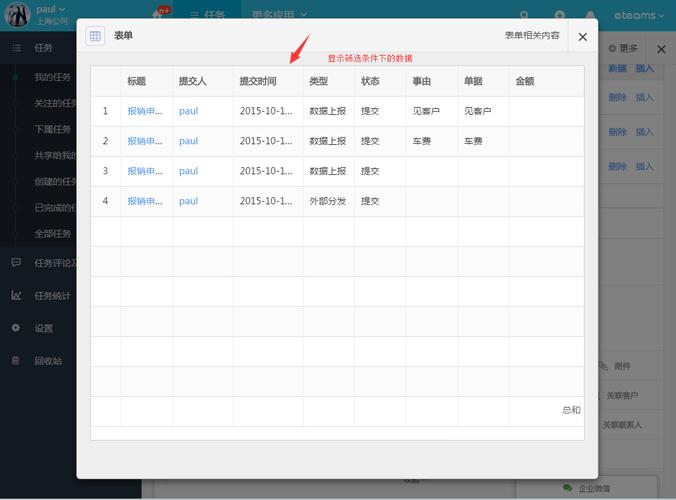
Task: Click the add plus icon in top bar
Action: pyautogui.click(x=560, y=16)
